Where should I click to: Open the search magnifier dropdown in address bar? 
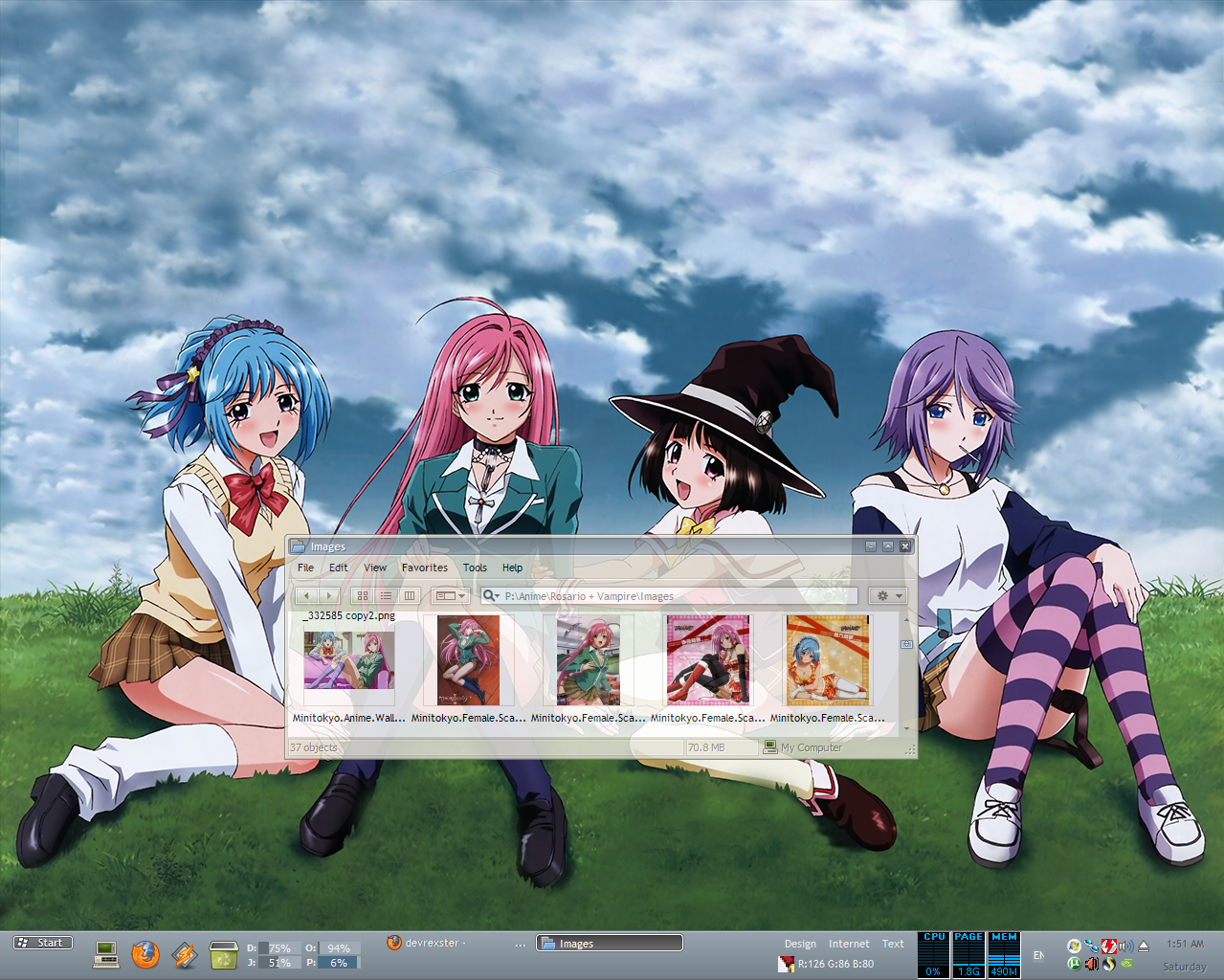(x=491, y=595)
